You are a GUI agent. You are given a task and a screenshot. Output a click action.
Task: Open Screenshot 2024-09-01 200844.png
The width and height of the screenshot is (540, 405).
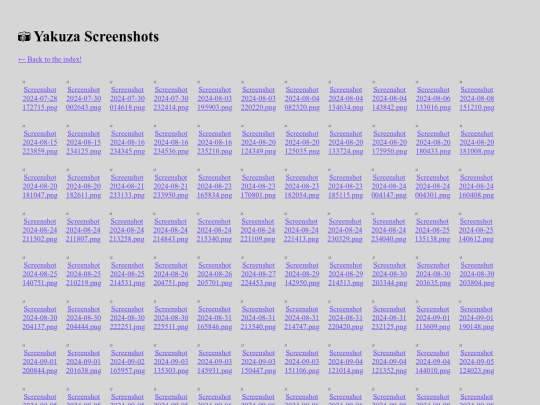[40, 362]
